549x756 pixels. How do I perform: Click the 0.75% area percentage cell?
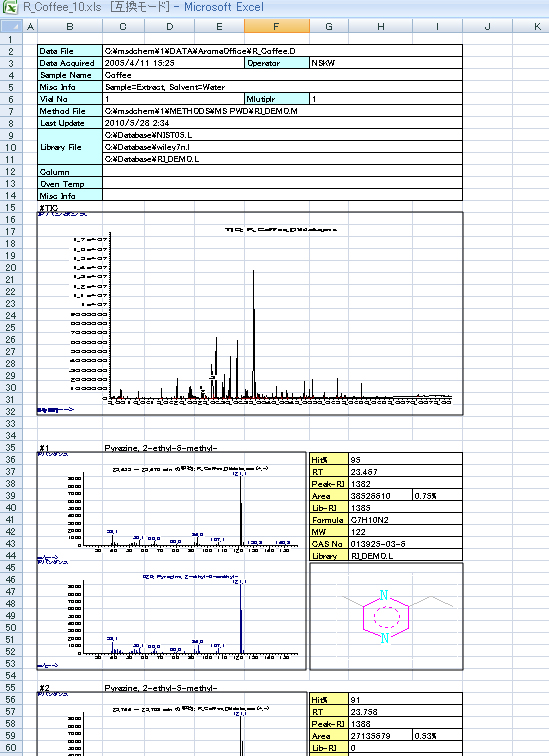tap(438, 496)
